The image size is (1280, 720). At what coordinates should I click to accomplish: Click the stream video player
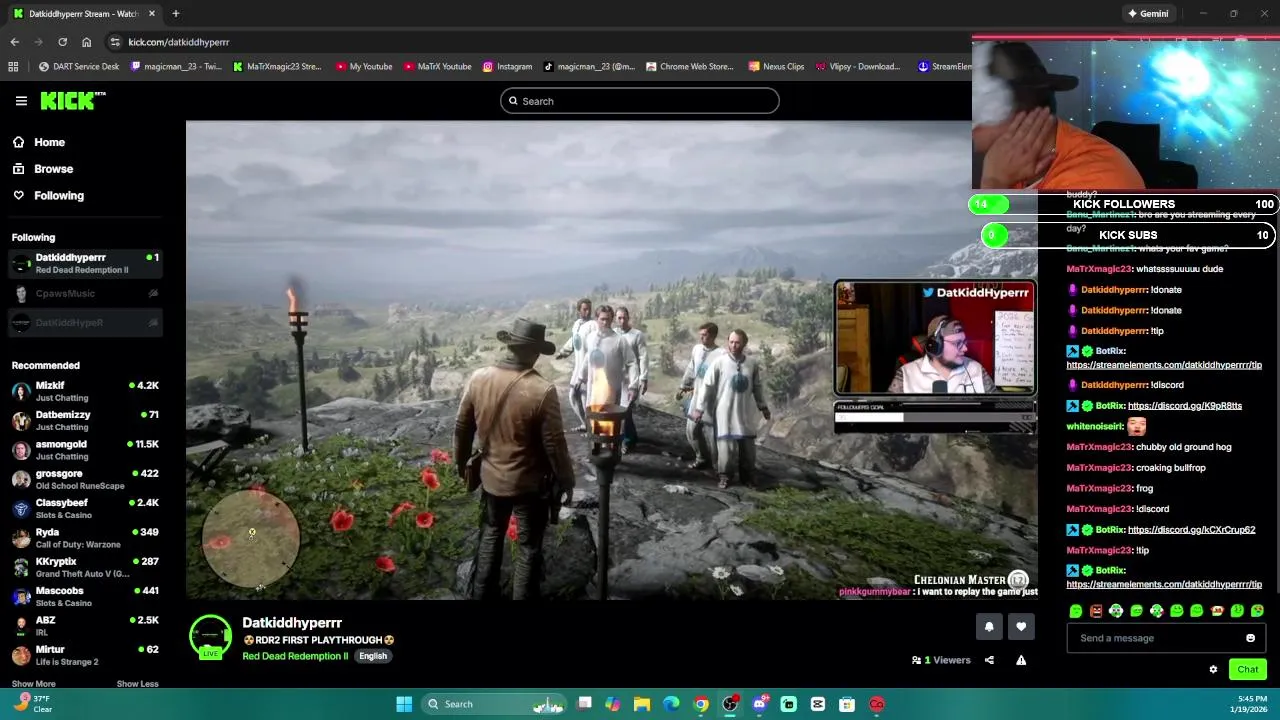point(611,361)
